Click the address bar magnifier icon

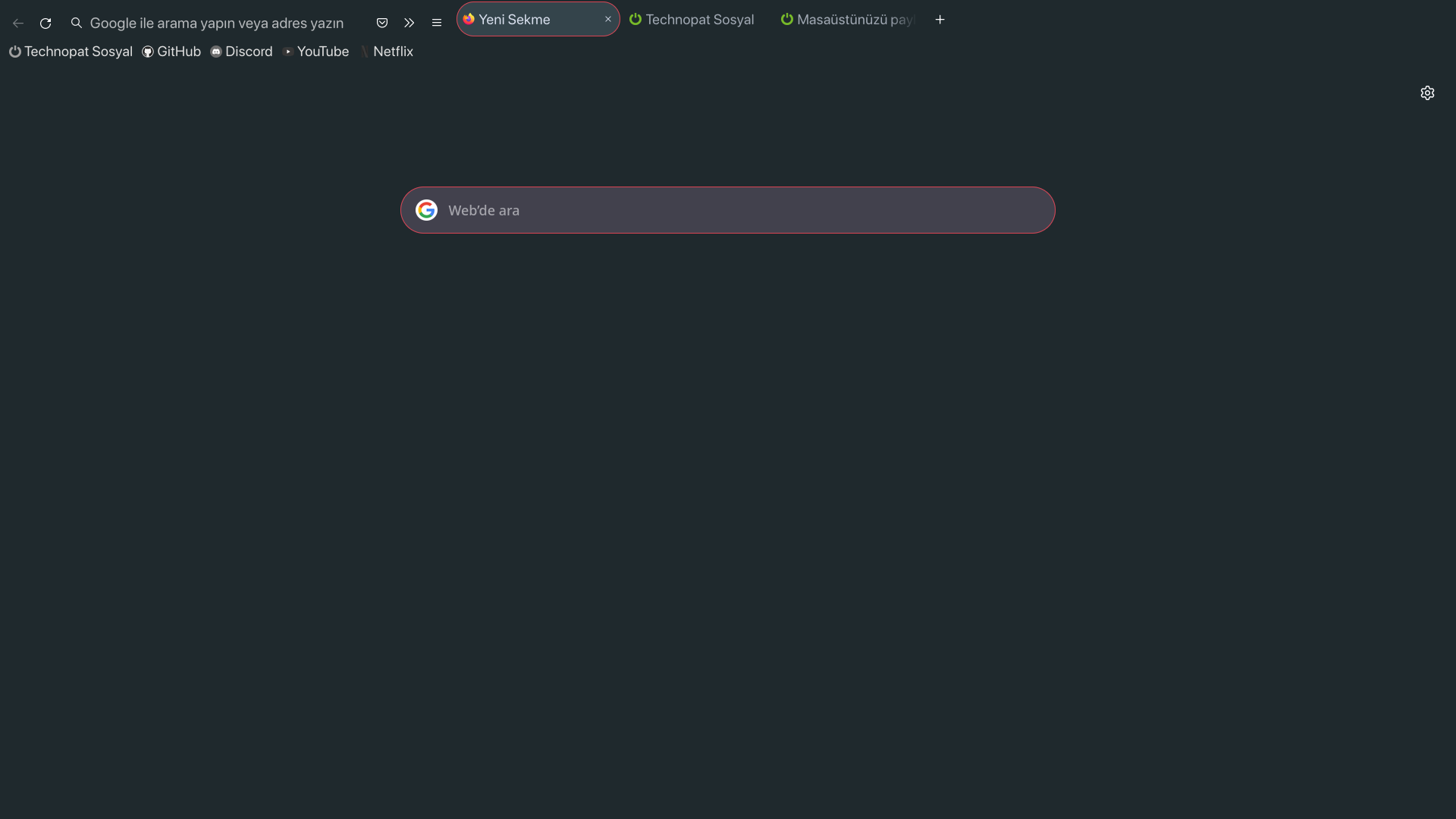click(77, 23)
